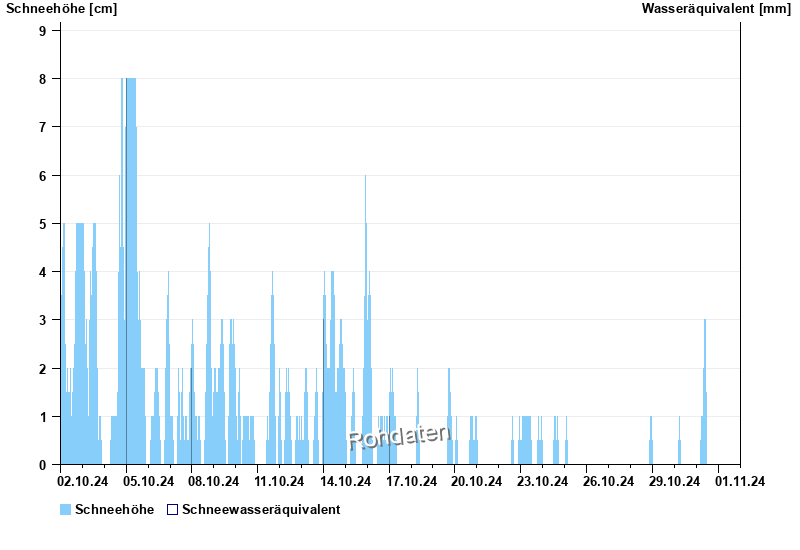Select the 05.10.24 date label
Image resolution: width=800 pixels, height=550 pixels.
(x=148, y=481)
